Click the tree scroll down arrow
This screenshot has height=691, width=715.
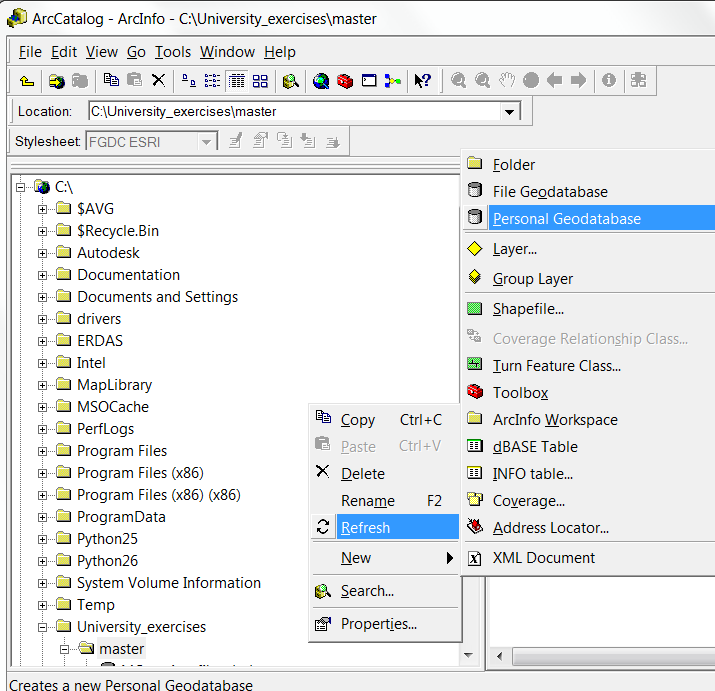pyautogui.click(x=468, y=655)
